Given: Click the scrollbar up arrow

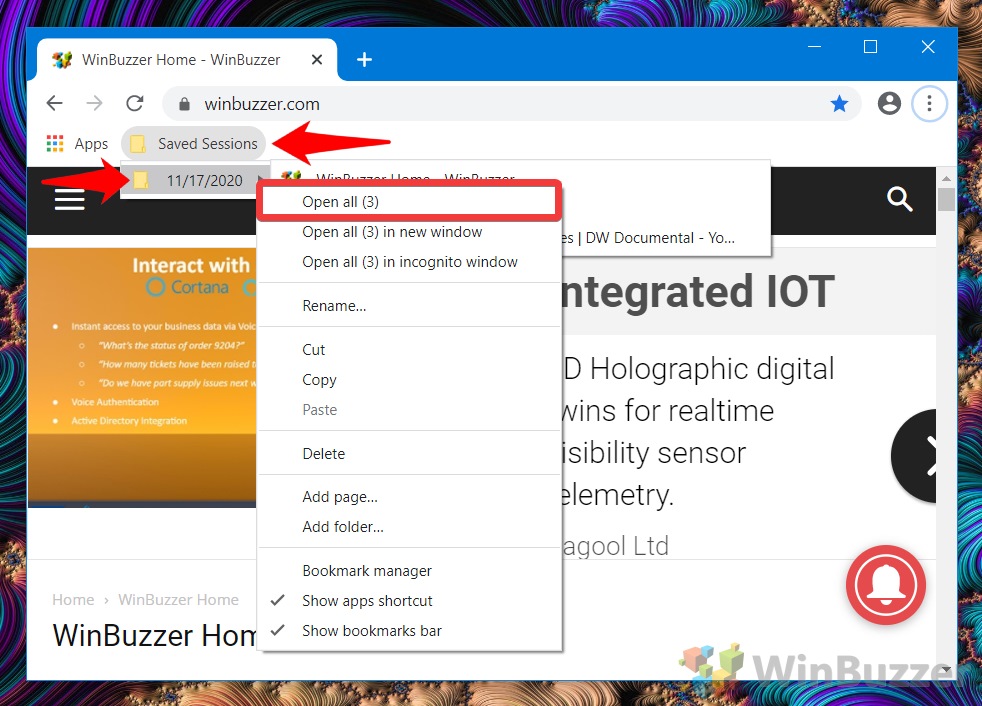Looking at the screenshot, I should (946, 179).
